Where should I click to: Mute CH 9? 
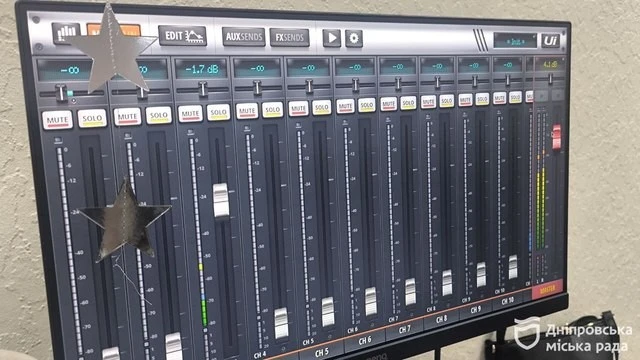tap(465, 100)
